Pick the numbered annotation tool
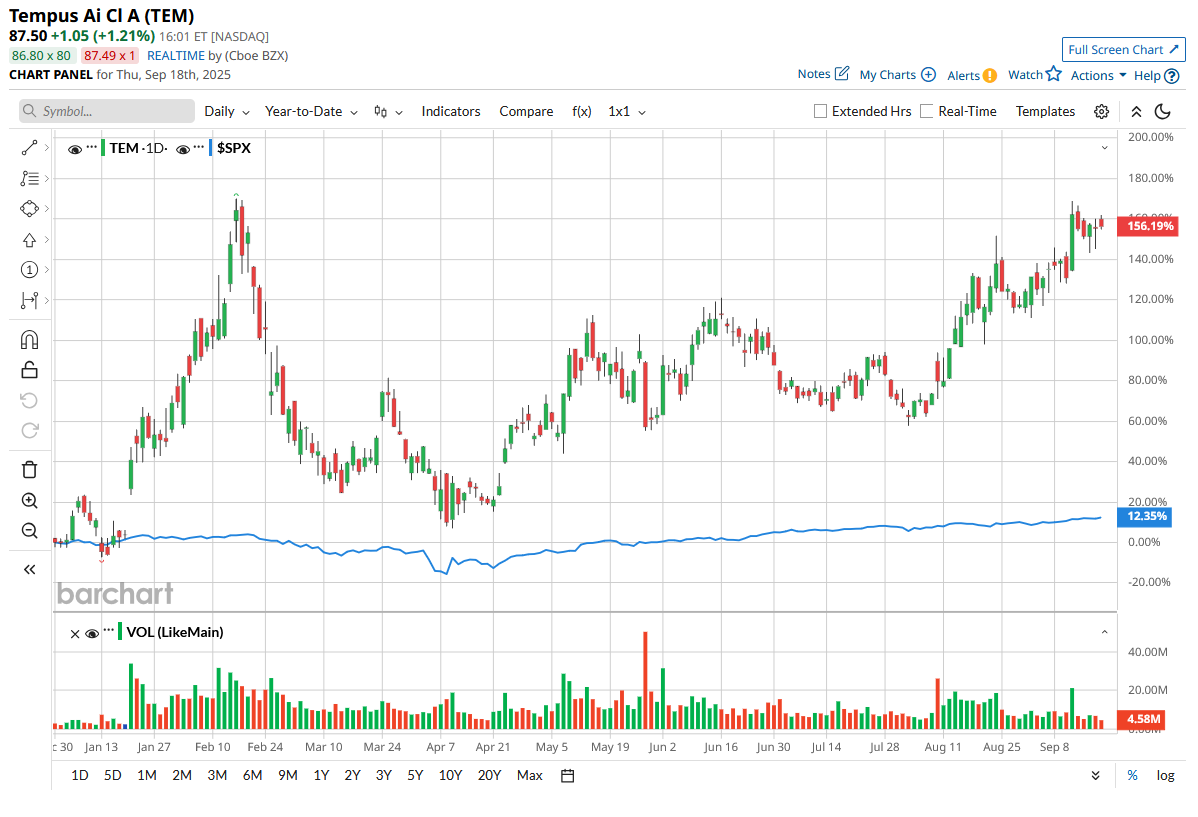1198x817 pixels. tap(29, 270)
